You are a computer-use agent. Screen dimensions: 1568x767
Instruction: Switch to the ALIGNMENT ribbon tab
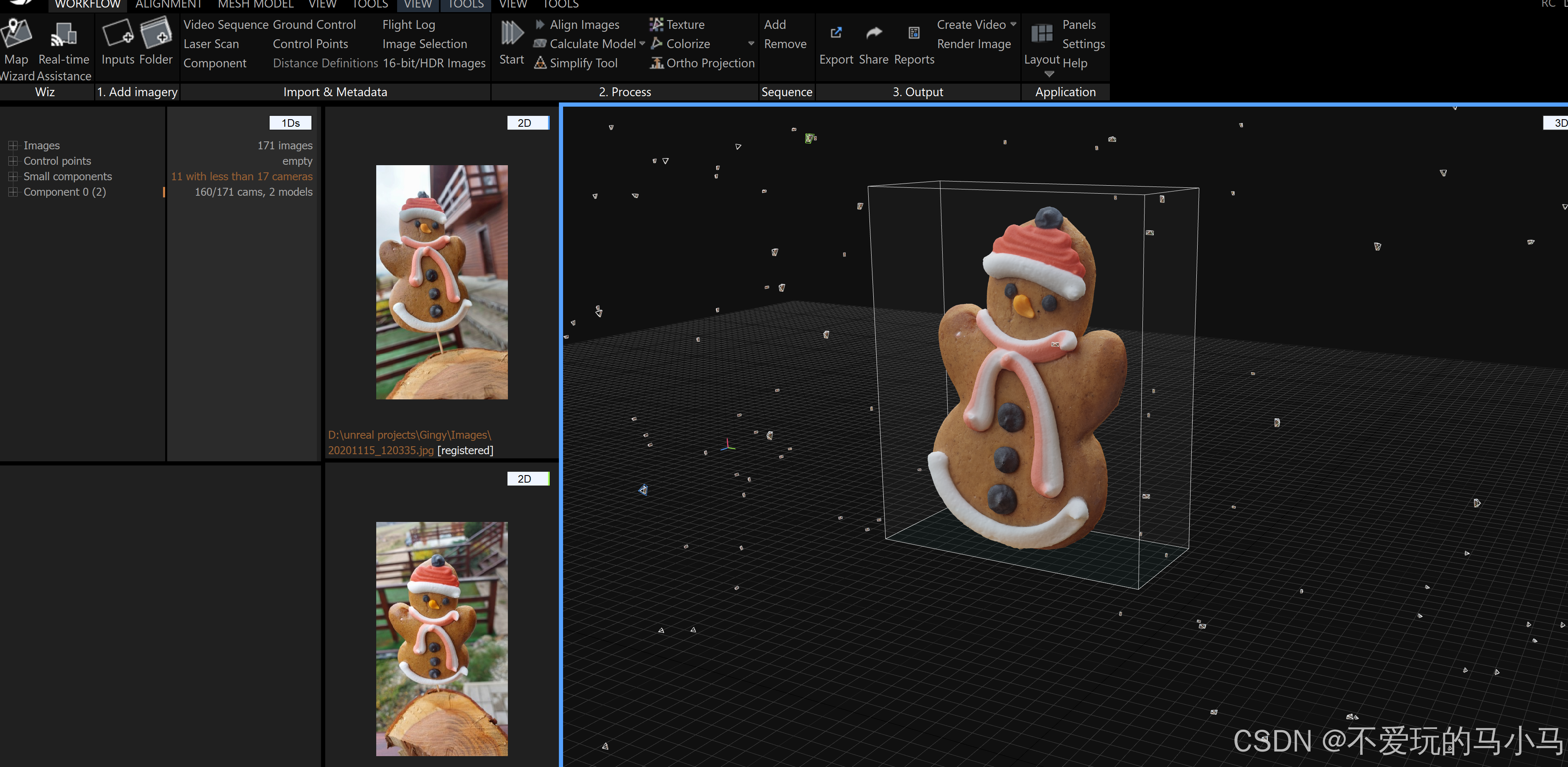tap(168, 5)
